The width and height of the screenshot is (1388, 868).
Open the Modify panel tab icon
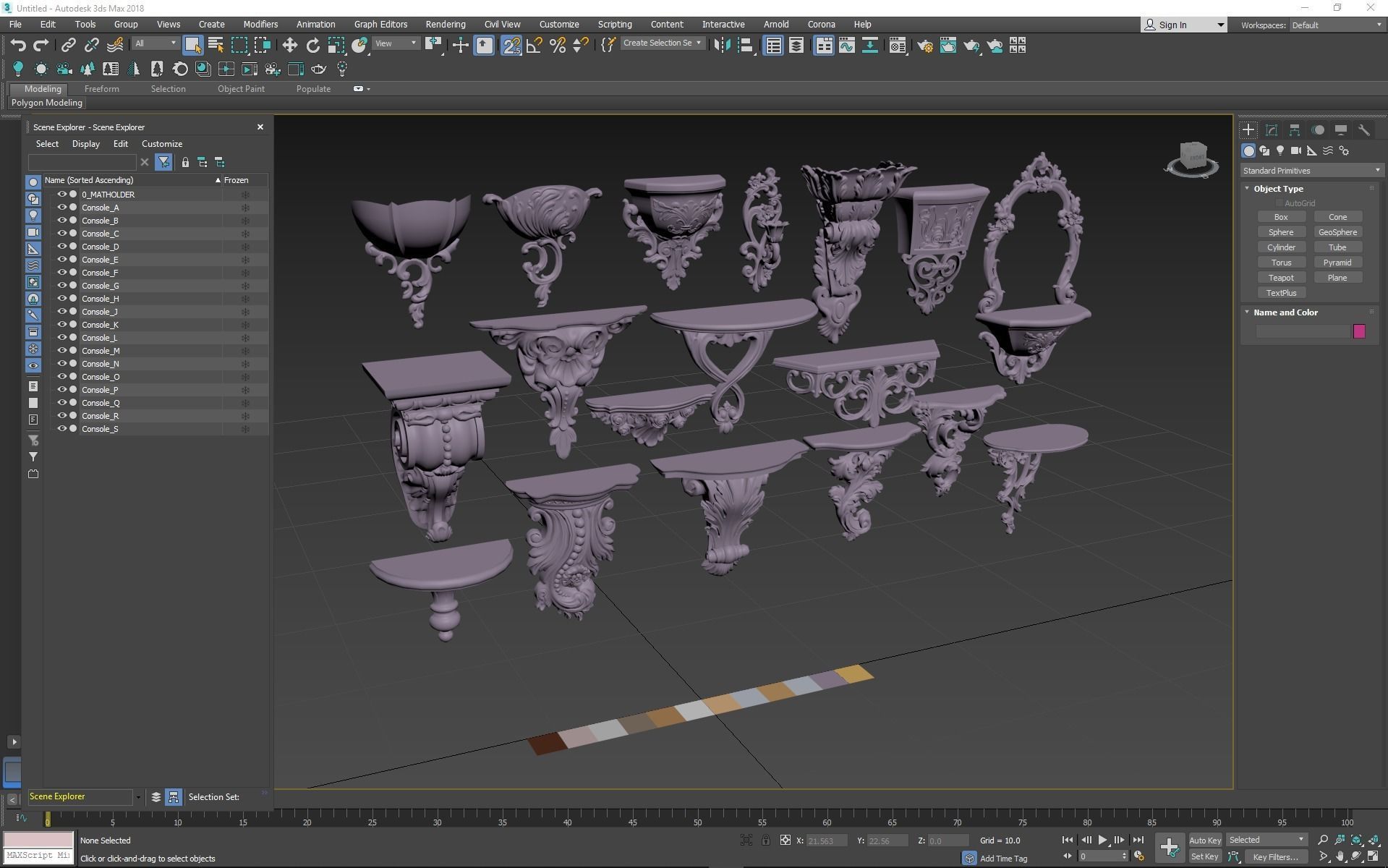tap(1272, 130)
